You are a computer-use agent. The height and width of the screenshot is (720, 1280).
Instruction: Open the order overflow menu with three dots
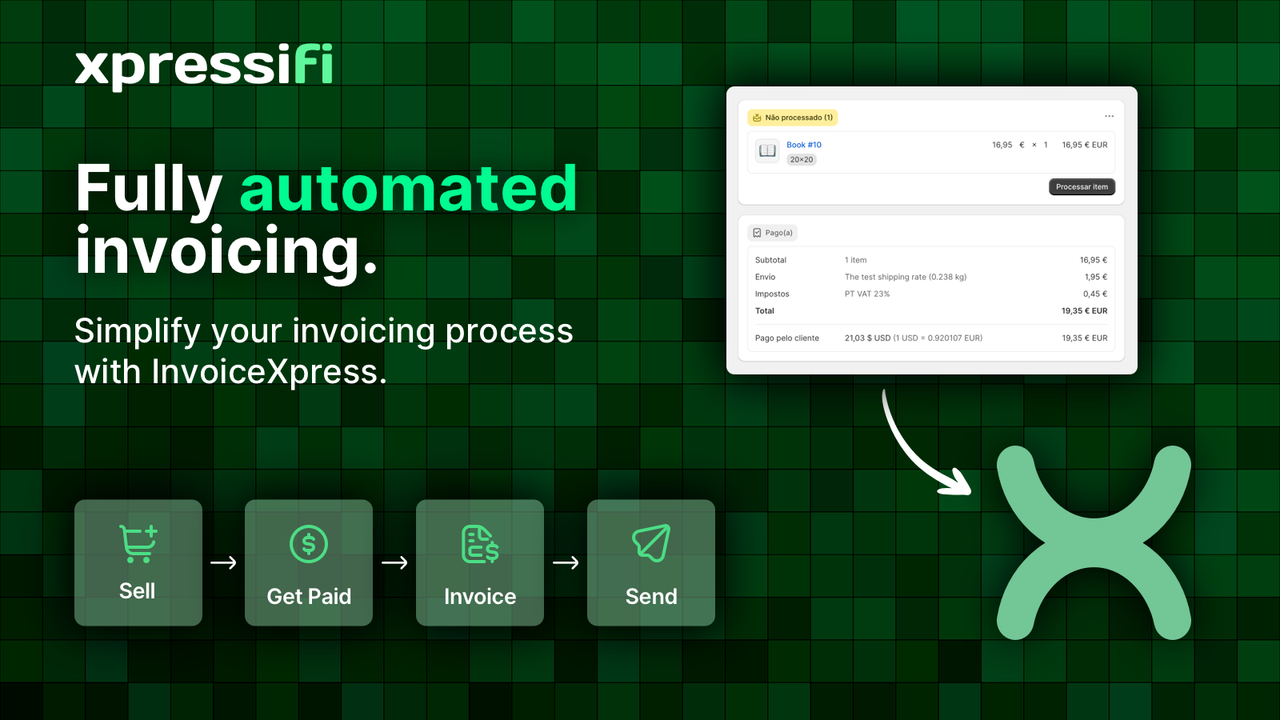point(1108,116)
